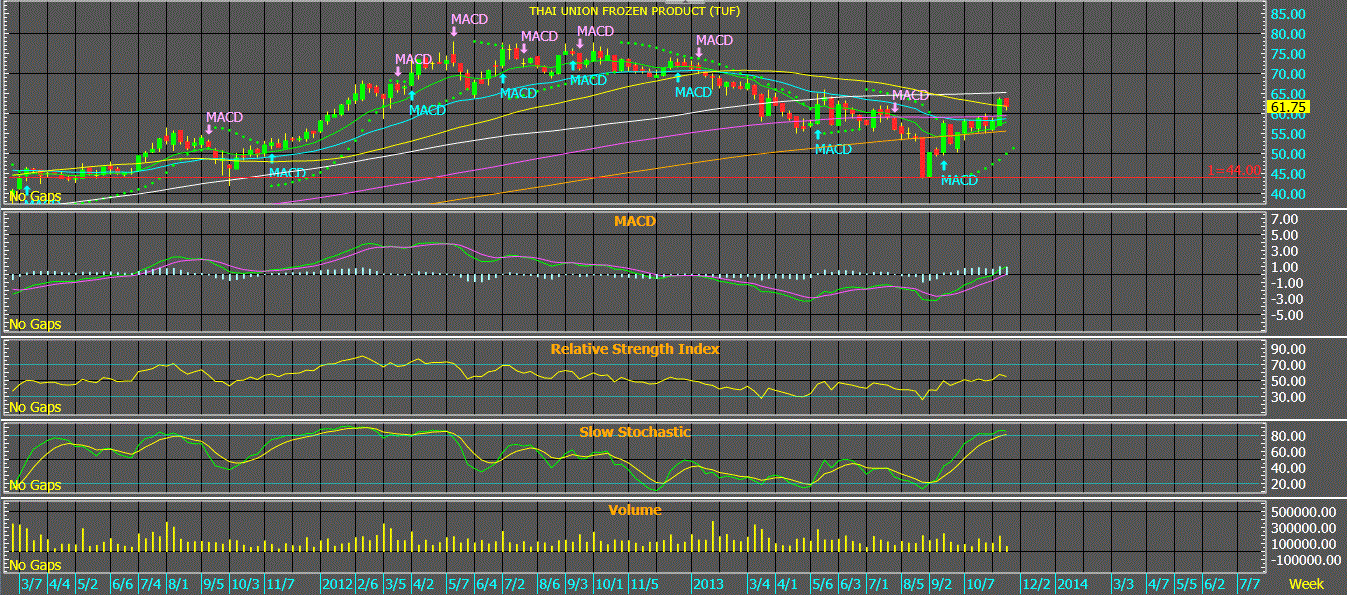Click No Gaps label in Slow Stochastic panel

35,485
